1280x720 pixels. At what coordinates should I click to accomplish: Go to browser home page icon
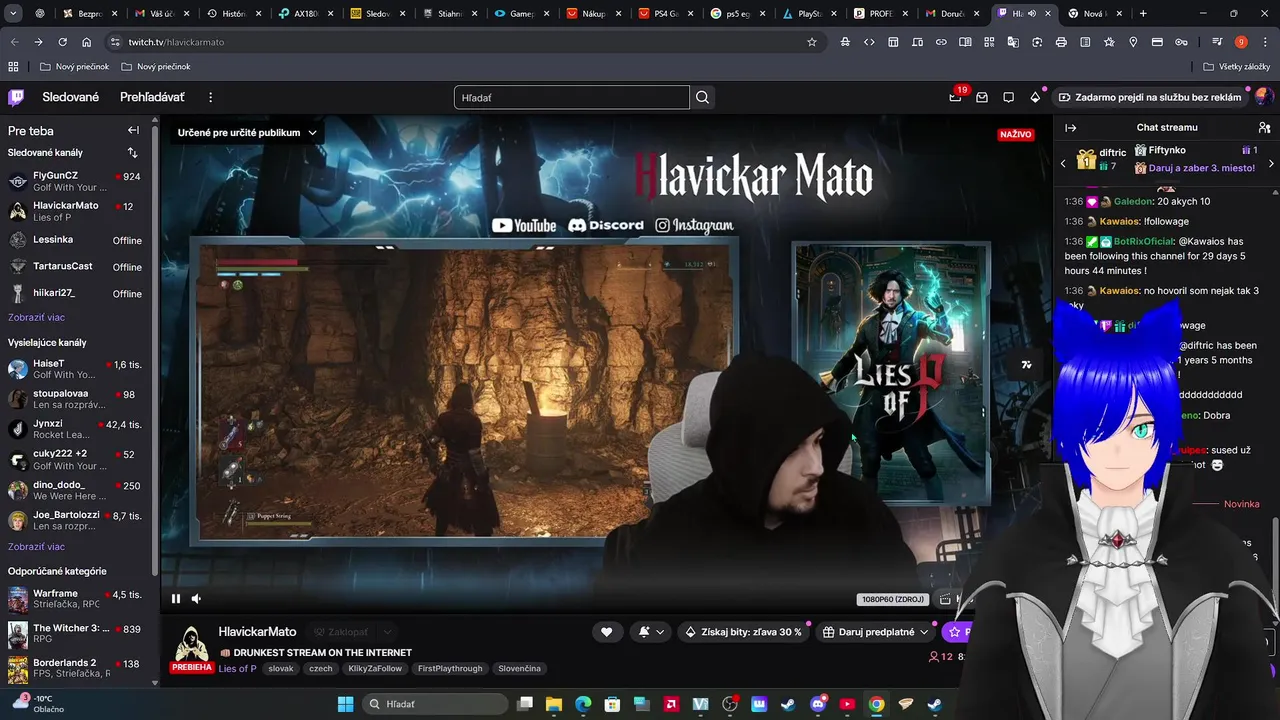click(x=87, y=42)
